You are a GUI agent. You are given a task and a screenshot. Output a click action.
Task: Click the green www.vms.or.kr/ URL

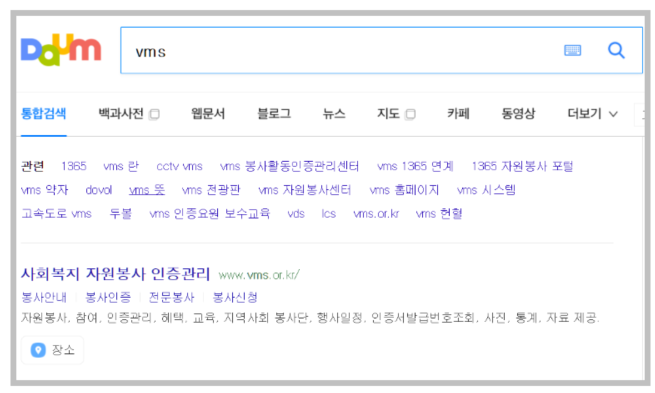[x=259, y=275]
